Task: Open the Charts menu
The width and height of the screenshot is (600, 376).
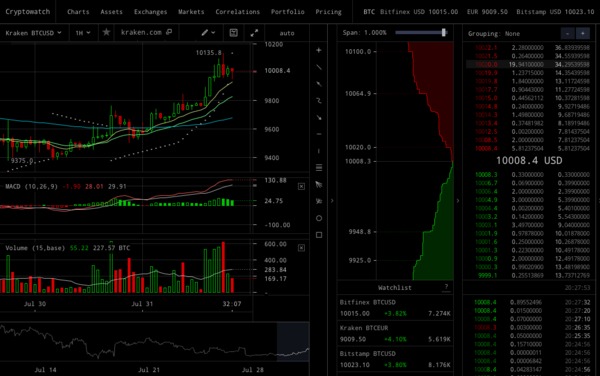Action: click(78, 12)
